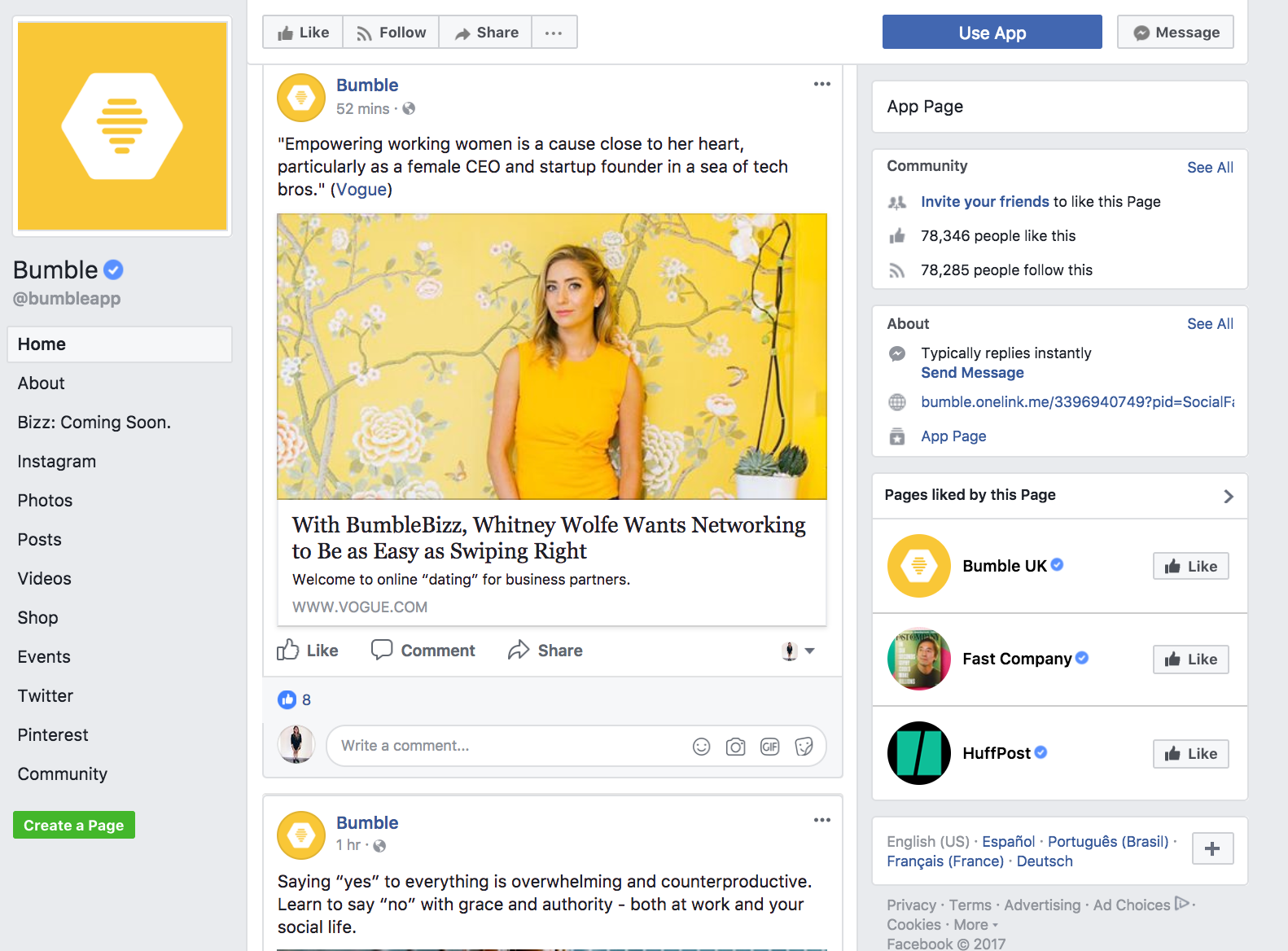Add a GIF to the comment
The image size is (1288, 951).
pyautogui.click(x=770, y=747)
